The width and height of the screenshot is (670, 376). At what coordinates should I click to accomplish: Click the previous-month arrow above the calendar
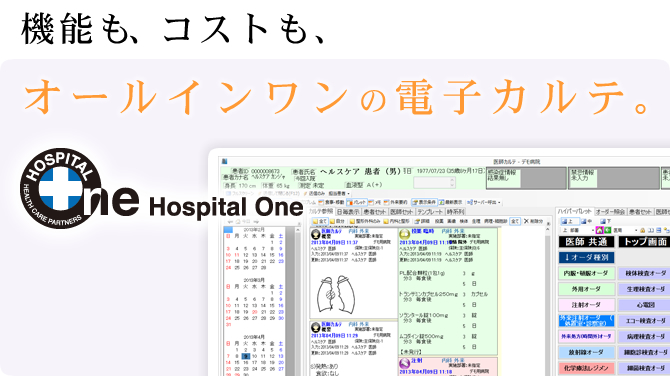click(230, 222)
